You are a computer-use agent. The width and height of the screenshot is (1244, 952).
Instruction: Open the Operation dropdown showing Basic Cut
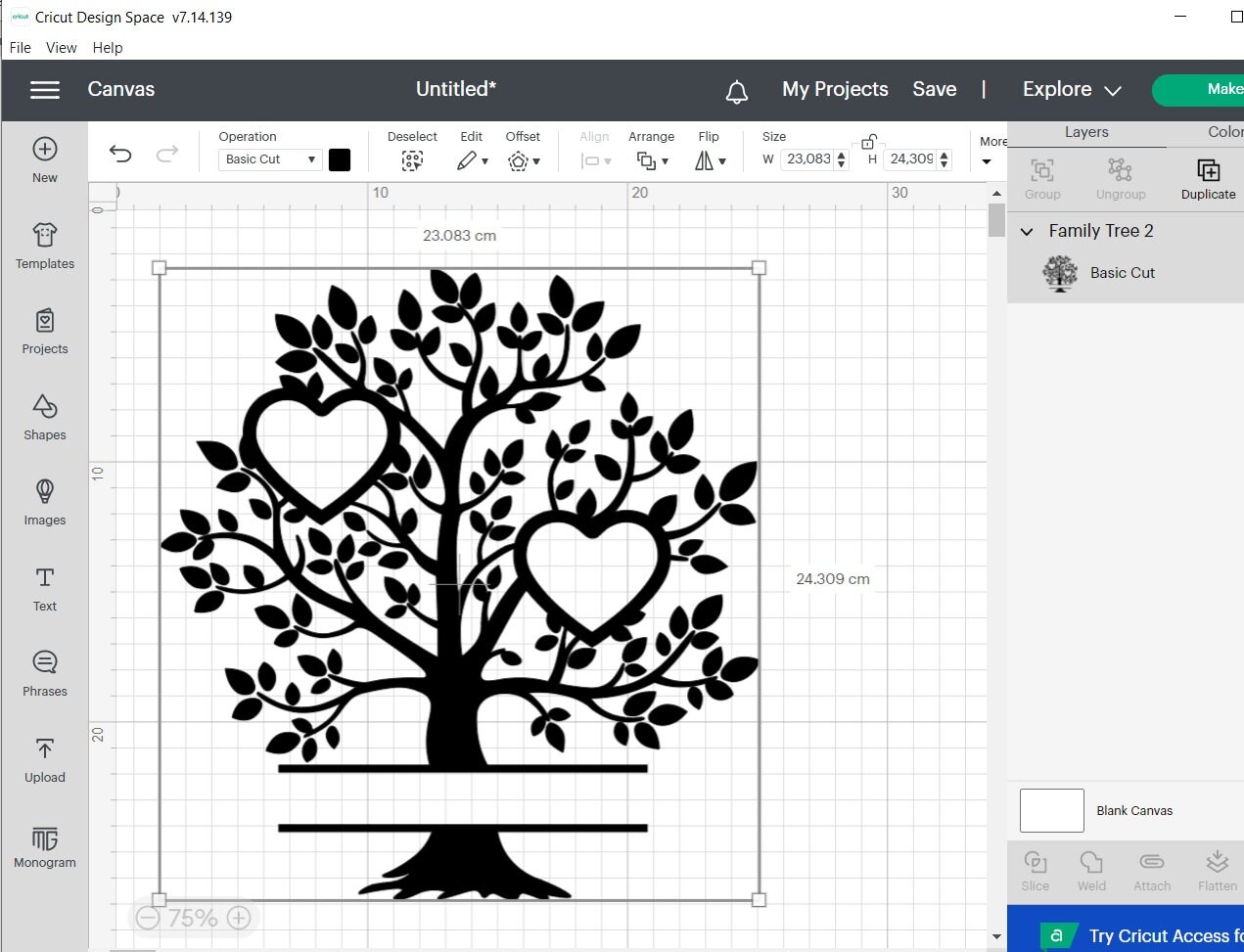coord(269,159)
